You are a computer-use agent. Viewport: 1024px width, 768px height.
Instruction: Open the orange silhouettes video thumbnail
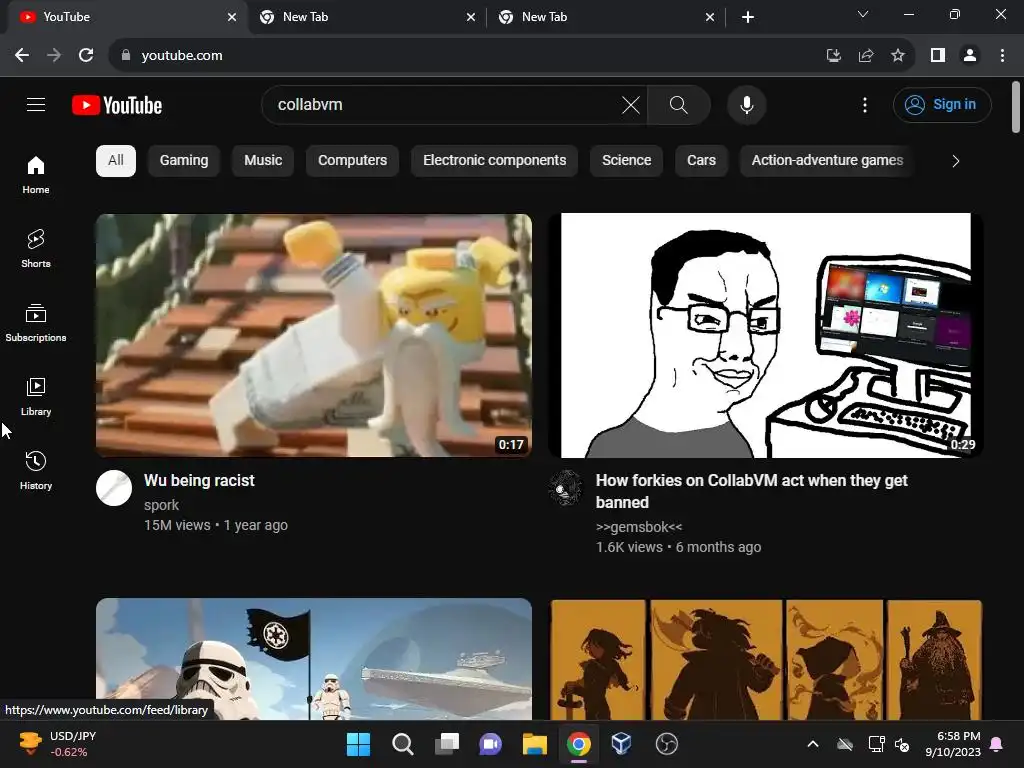pos(765,659)
